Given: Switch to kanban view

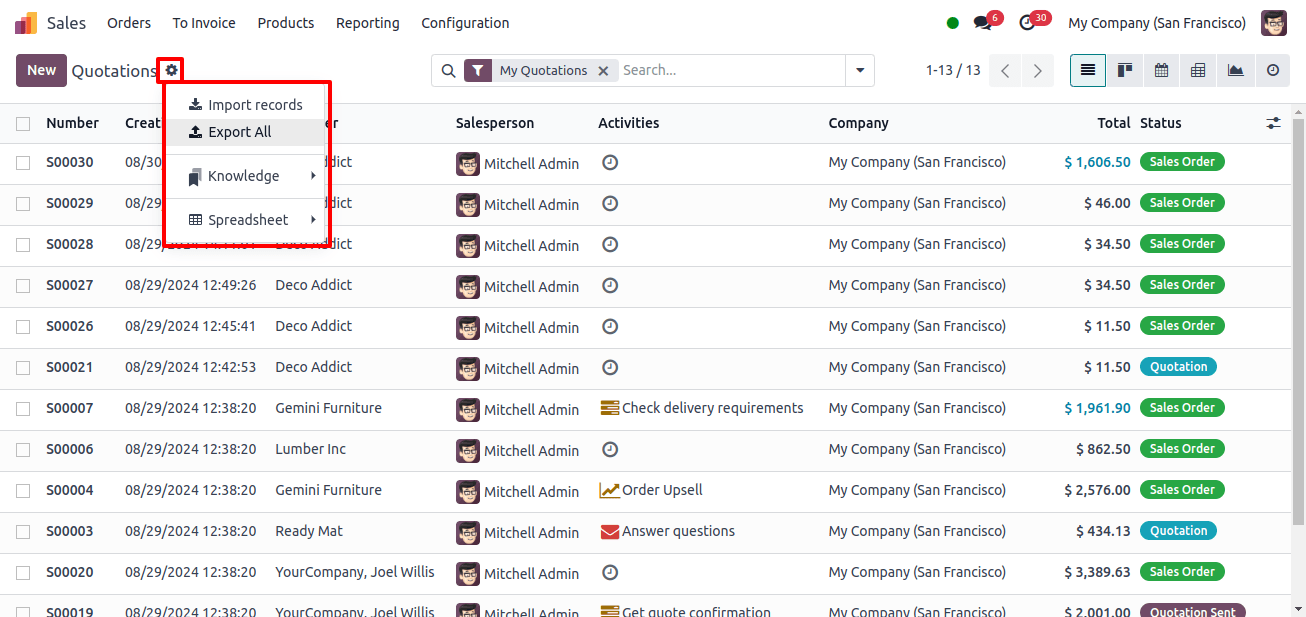Looking at the screenshot, I should pos(1125,70).
